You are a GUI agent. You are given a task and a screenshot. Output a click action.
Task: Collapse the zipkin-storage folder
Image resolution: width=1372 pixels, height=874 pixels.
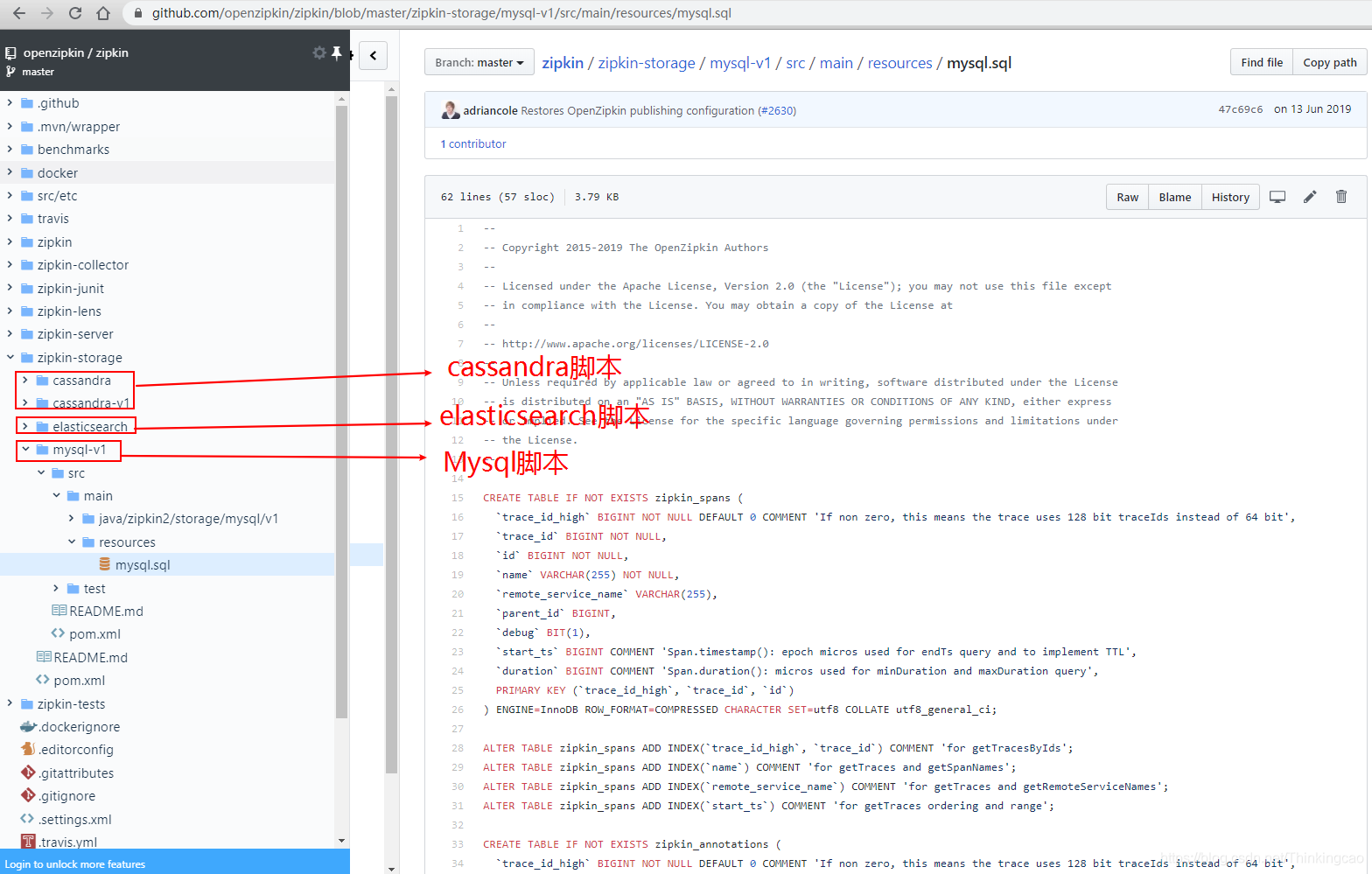pos(10,357)
